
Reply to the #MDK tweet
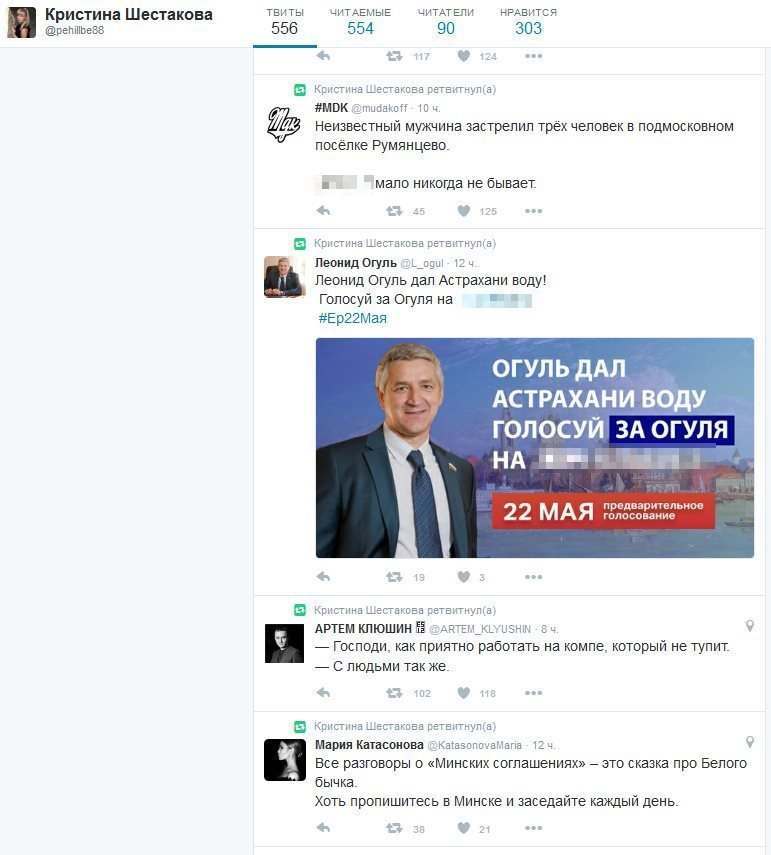click(x=323, y=210)
